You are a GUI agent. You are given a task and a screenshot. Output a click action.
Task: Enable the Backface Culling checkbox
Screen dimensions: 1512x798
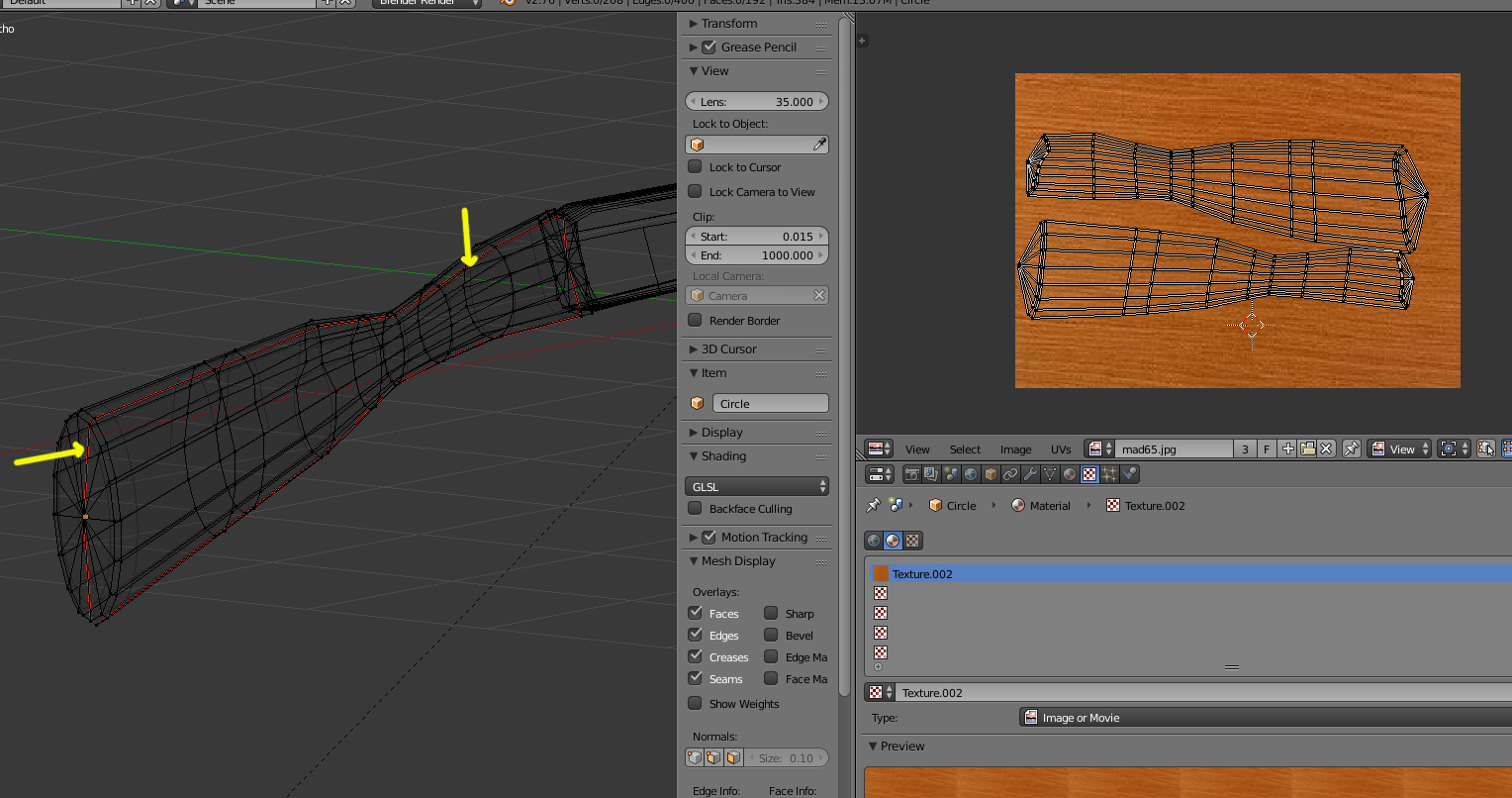(696, 509)
